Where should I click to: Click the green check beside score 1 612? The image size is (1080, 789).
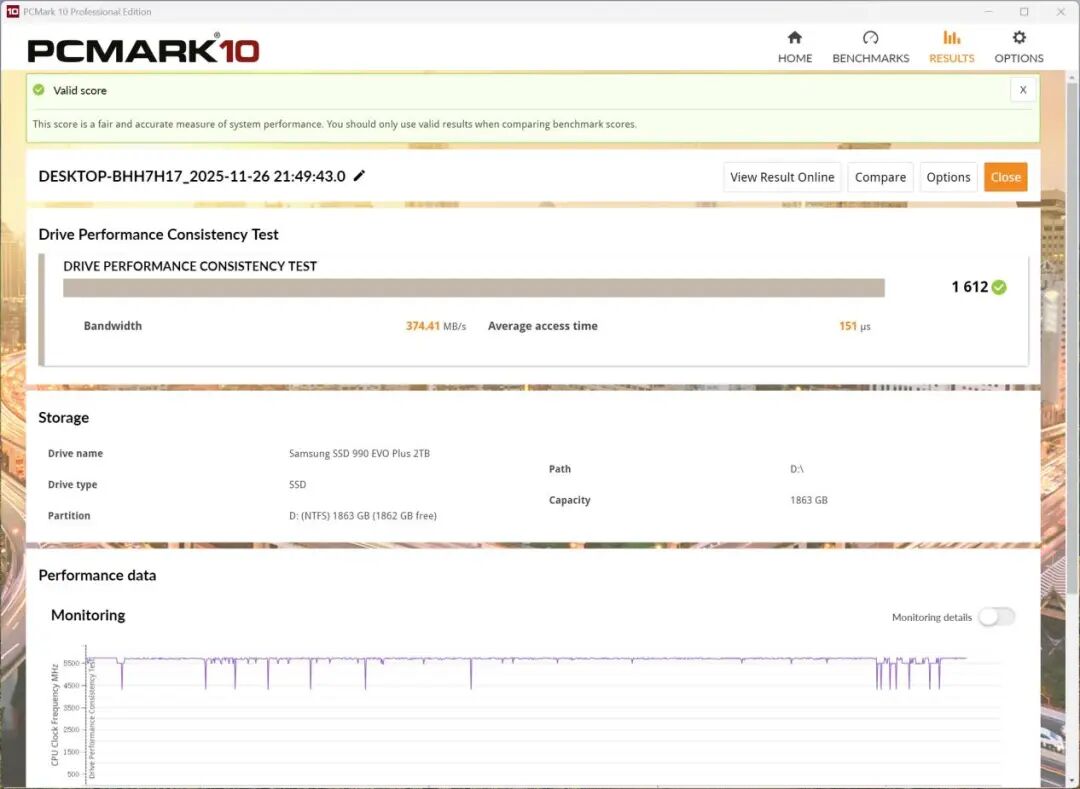pyautogui.click(x=999, y=287)
